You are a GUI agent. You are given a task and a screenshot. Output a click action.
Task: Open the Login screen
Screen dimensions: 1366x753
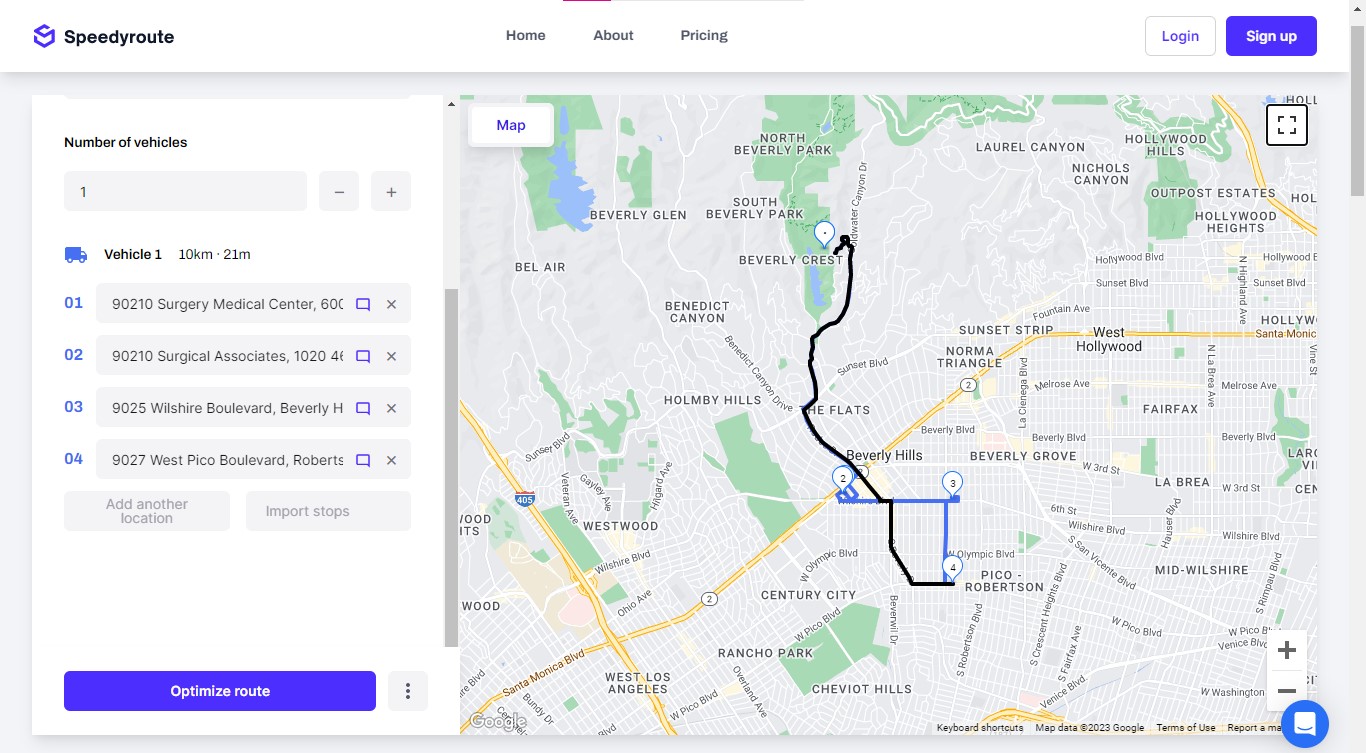click(x=1180, y=35)
